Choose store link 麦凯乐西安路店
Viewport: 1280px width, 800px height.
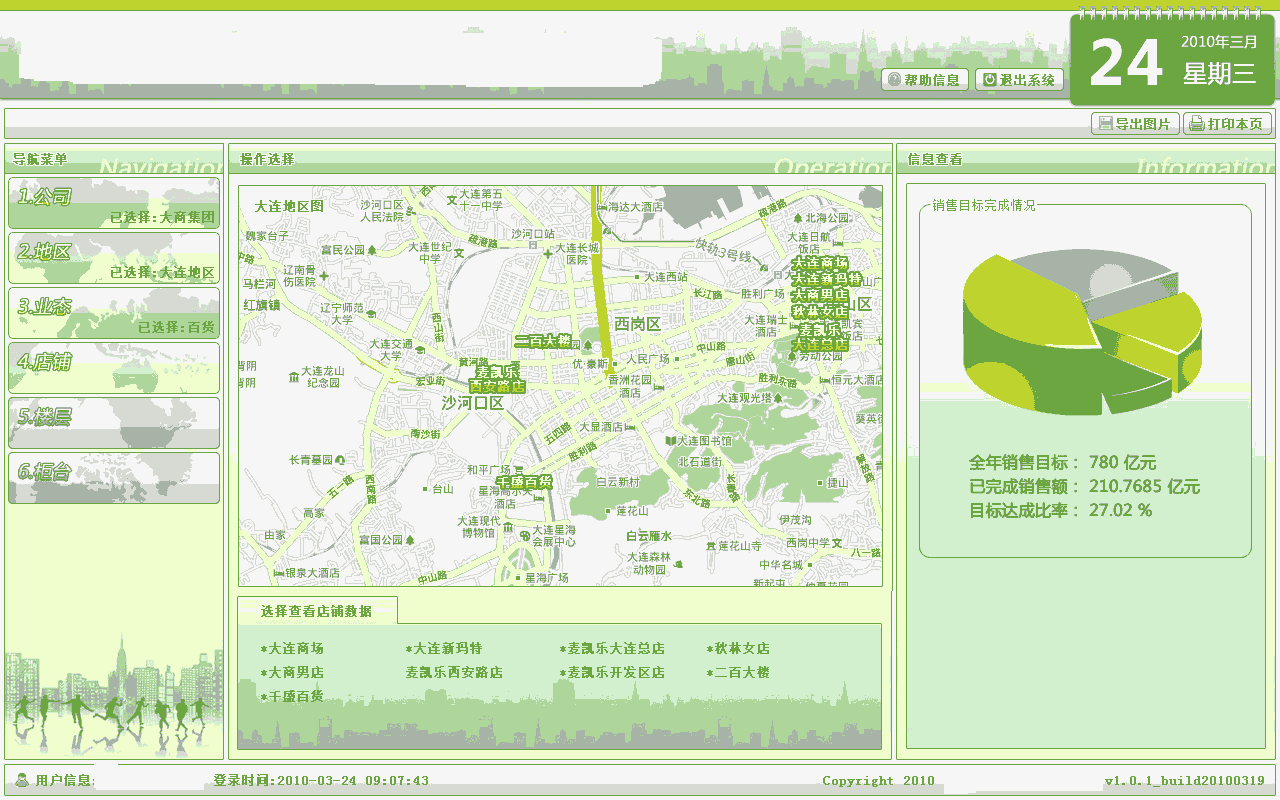pyautogui.click(x=454, y=673)
